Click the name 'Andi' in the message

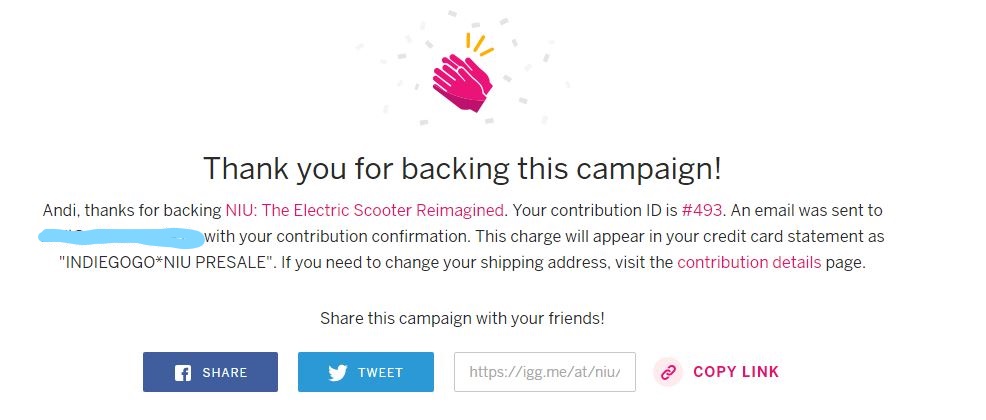(59, 210)
